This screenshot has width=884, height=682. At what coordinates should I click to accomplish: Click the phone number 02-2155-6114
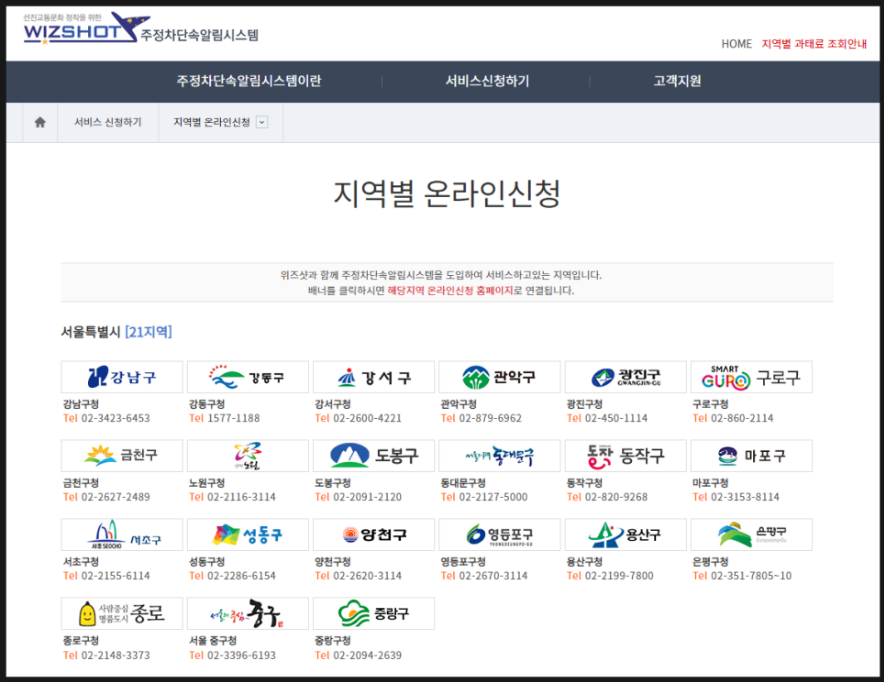(116, 576)
